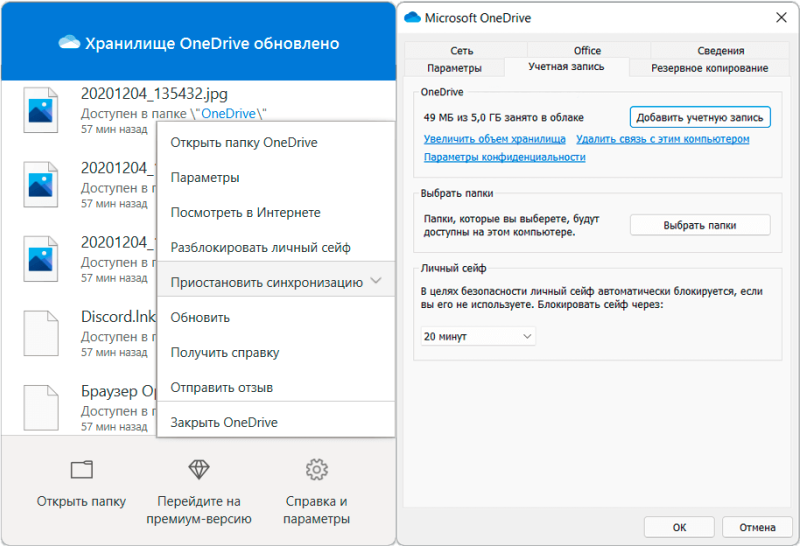Viewport: 800px width, 546px height.
Task: Click the Отмена button
Action: 757,527
